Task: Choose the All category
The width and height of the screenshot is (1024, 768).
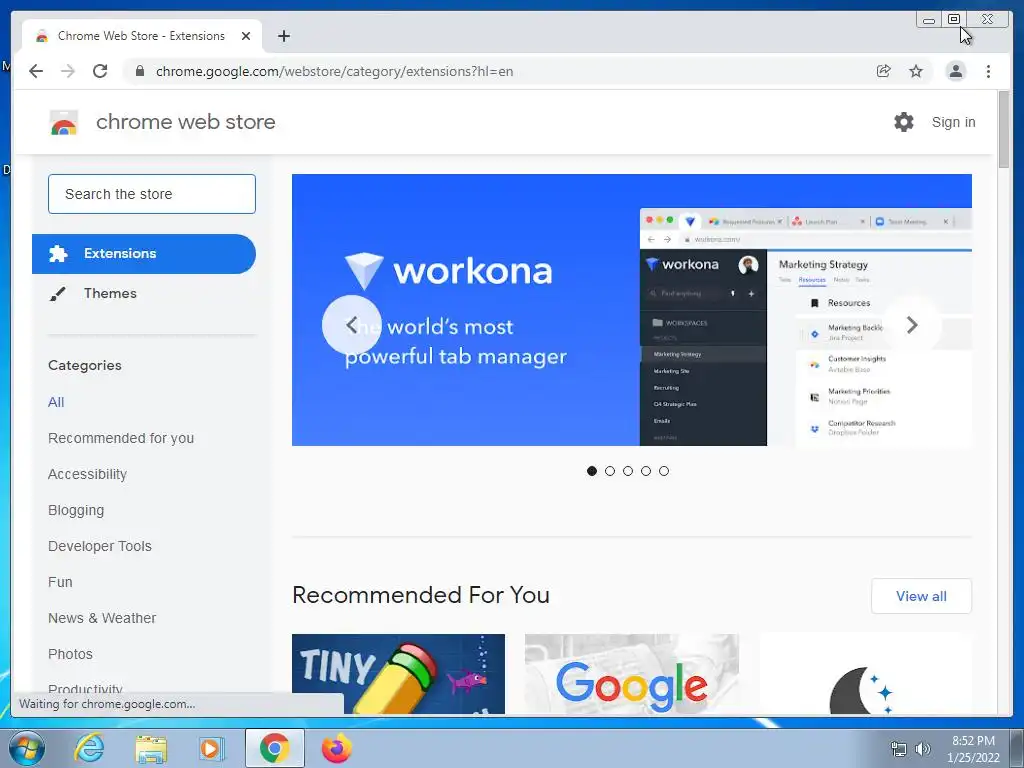Action: [x=56, y=402]
